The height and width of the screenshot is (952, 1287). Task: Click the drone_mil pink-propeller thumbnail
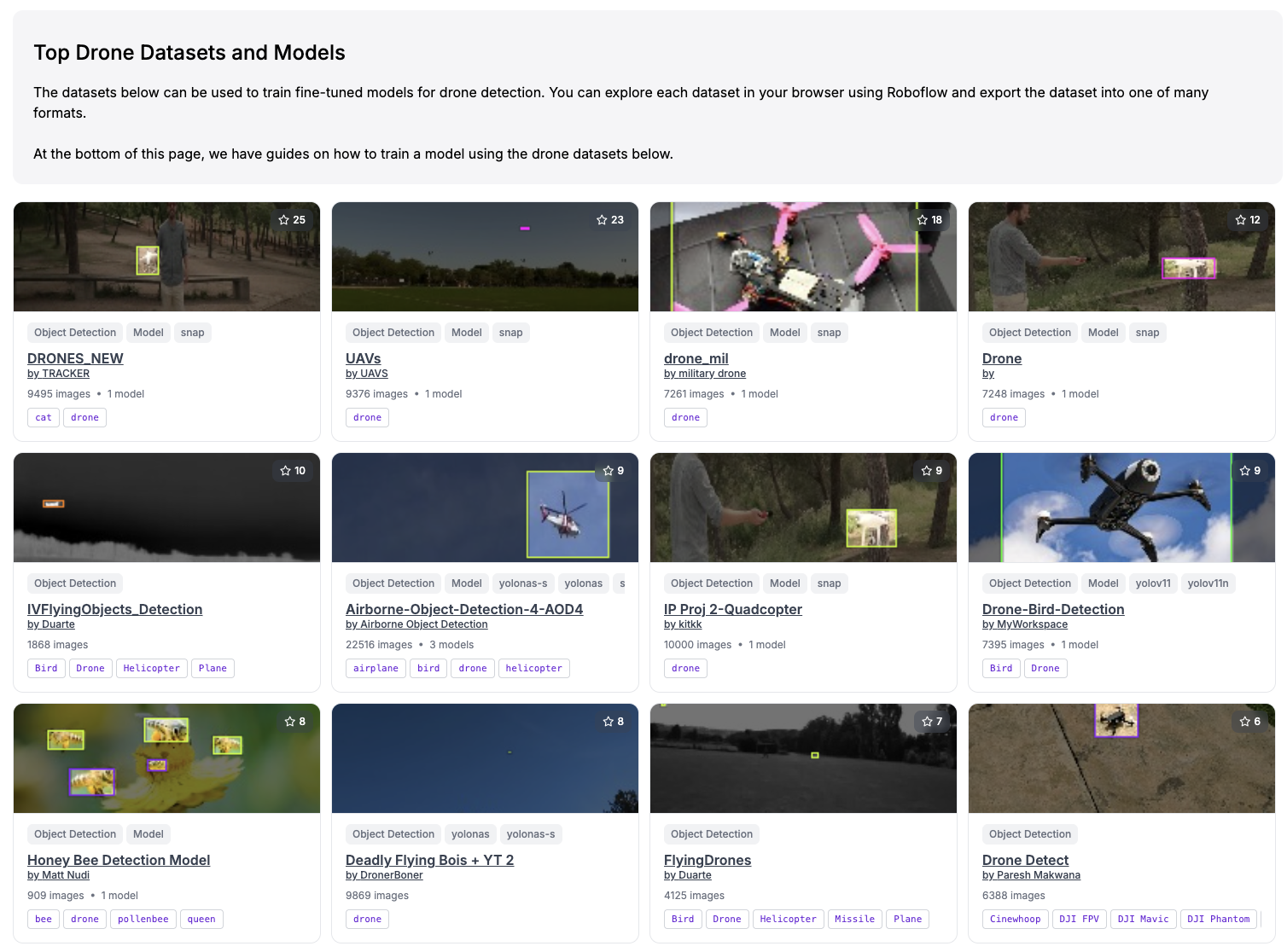coord(803,257)
